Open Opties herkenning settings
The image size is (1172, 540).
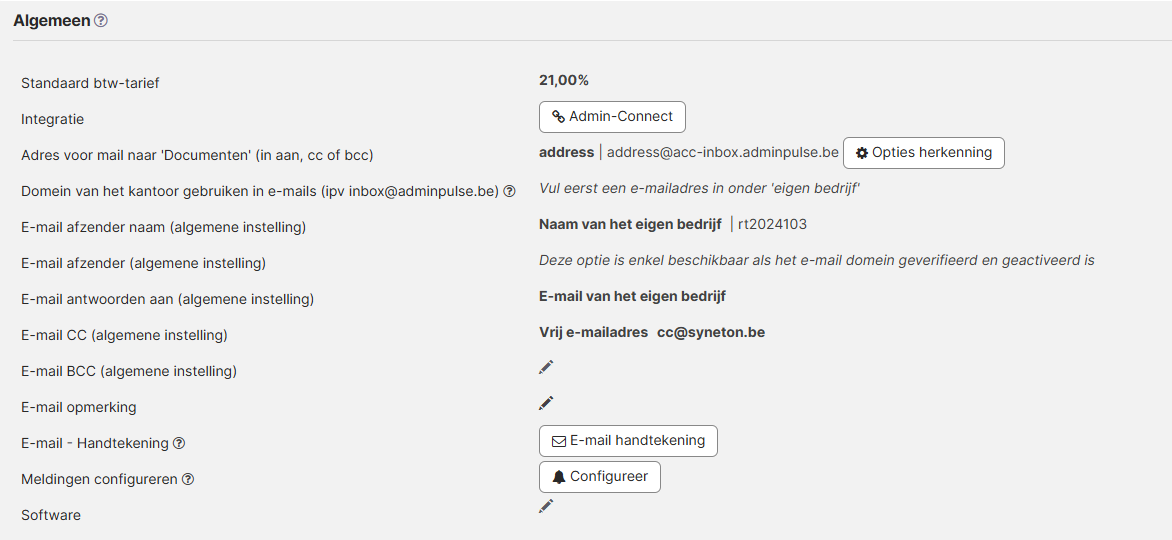[x=923, y=153]
